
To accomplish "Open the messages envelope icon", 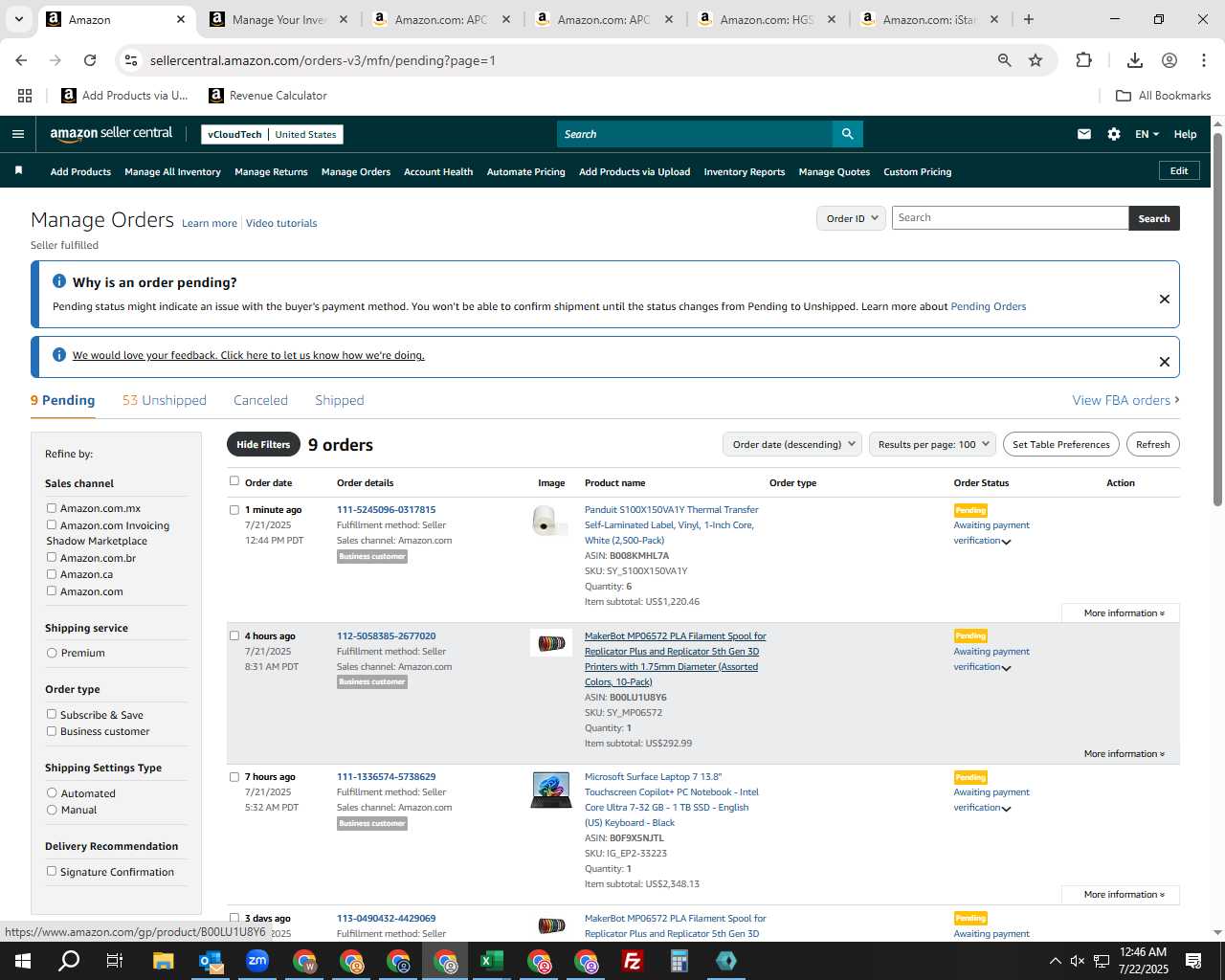I will (1084, 134).
